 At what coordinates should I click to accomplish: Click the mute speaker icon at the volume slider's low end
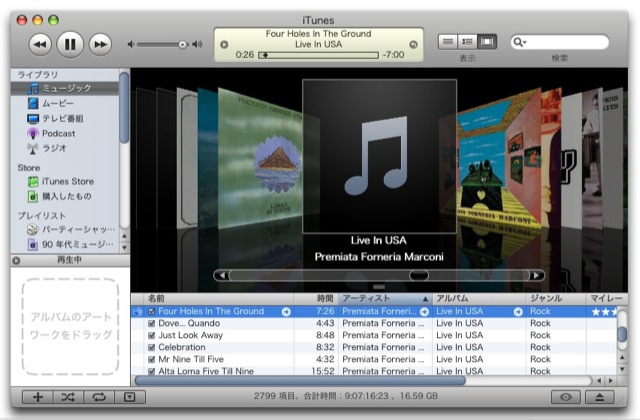click(x=131, y=44)
